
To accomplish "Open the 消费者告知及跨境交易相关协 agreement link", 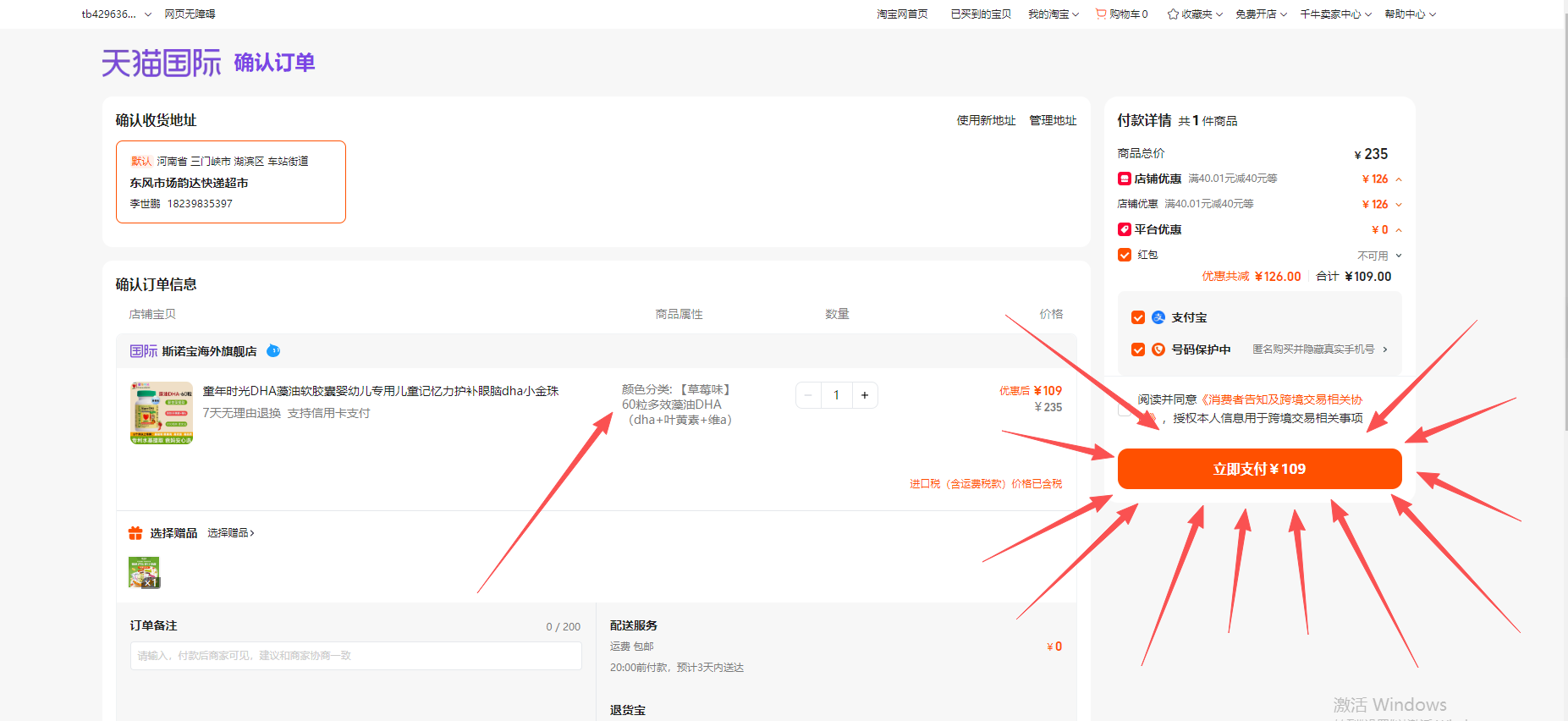I will pos(1282,399).
